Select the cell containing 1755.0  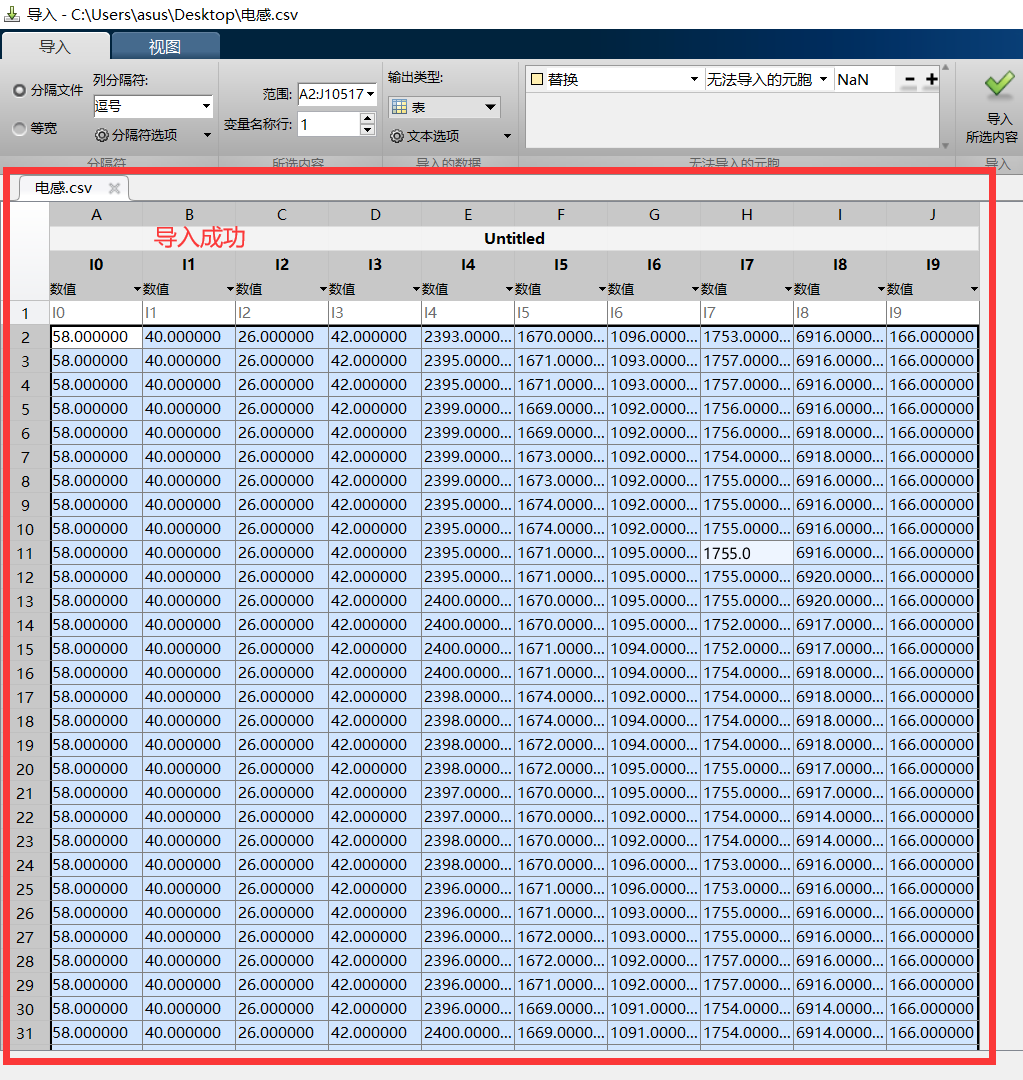746,553
